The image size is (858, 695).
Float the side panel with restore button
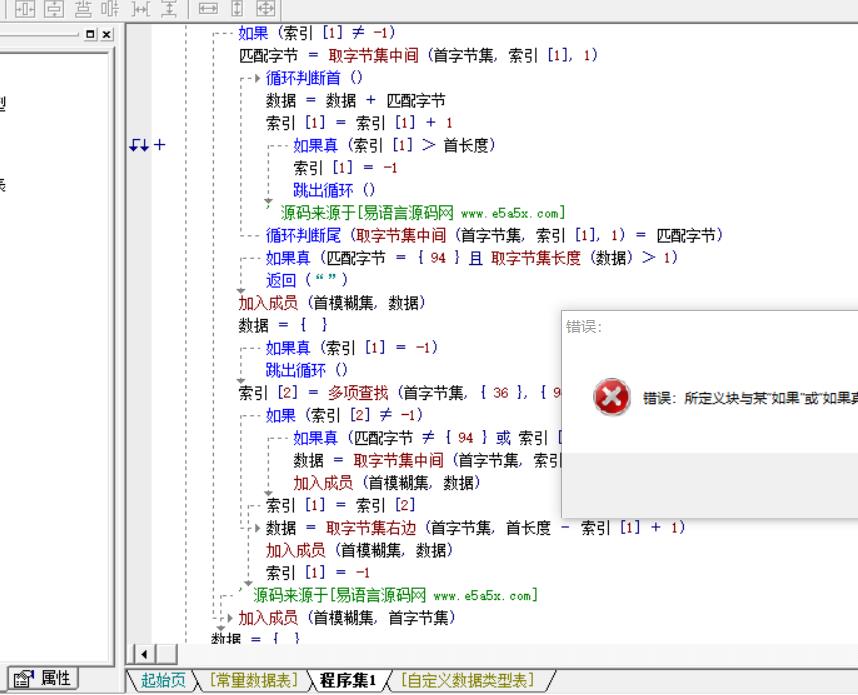(x=92, y=35)
